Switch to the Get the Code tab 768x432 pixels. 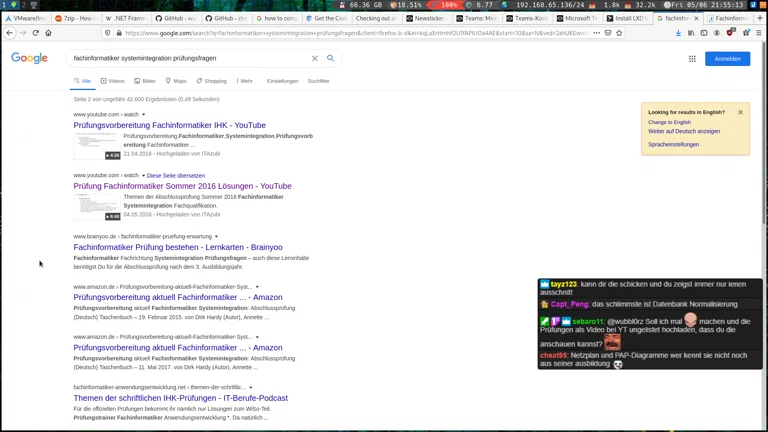click(x=327, y=18)
